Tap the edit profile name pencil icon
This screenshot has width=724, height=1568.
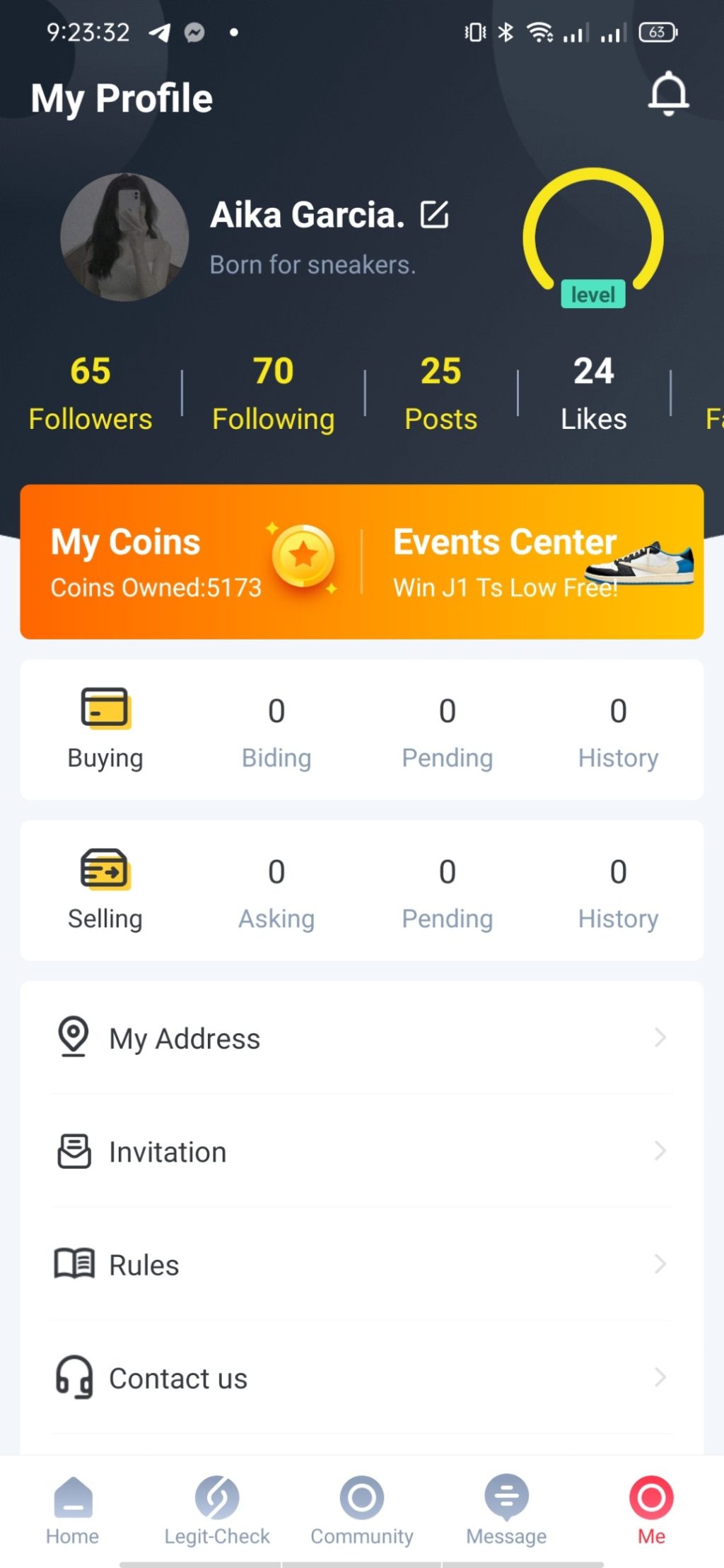pyautogui.click(x=434, y=215)
